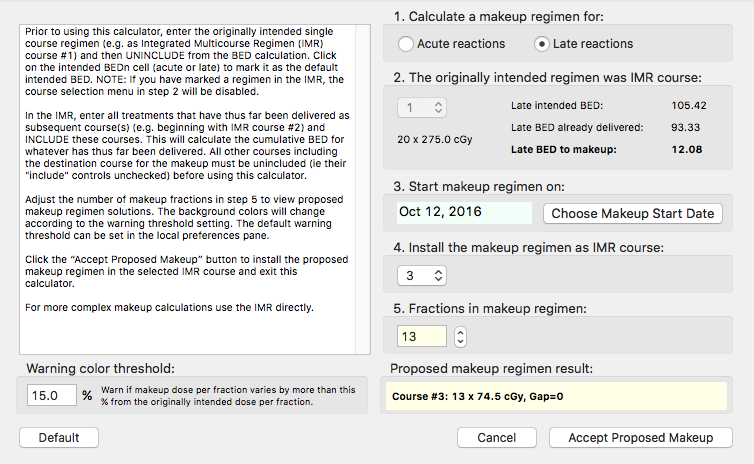Image resolution: width=754 pixels, height=464 pixels.
Task: Select the Acute reactions radio button
Action: point(406,44)
